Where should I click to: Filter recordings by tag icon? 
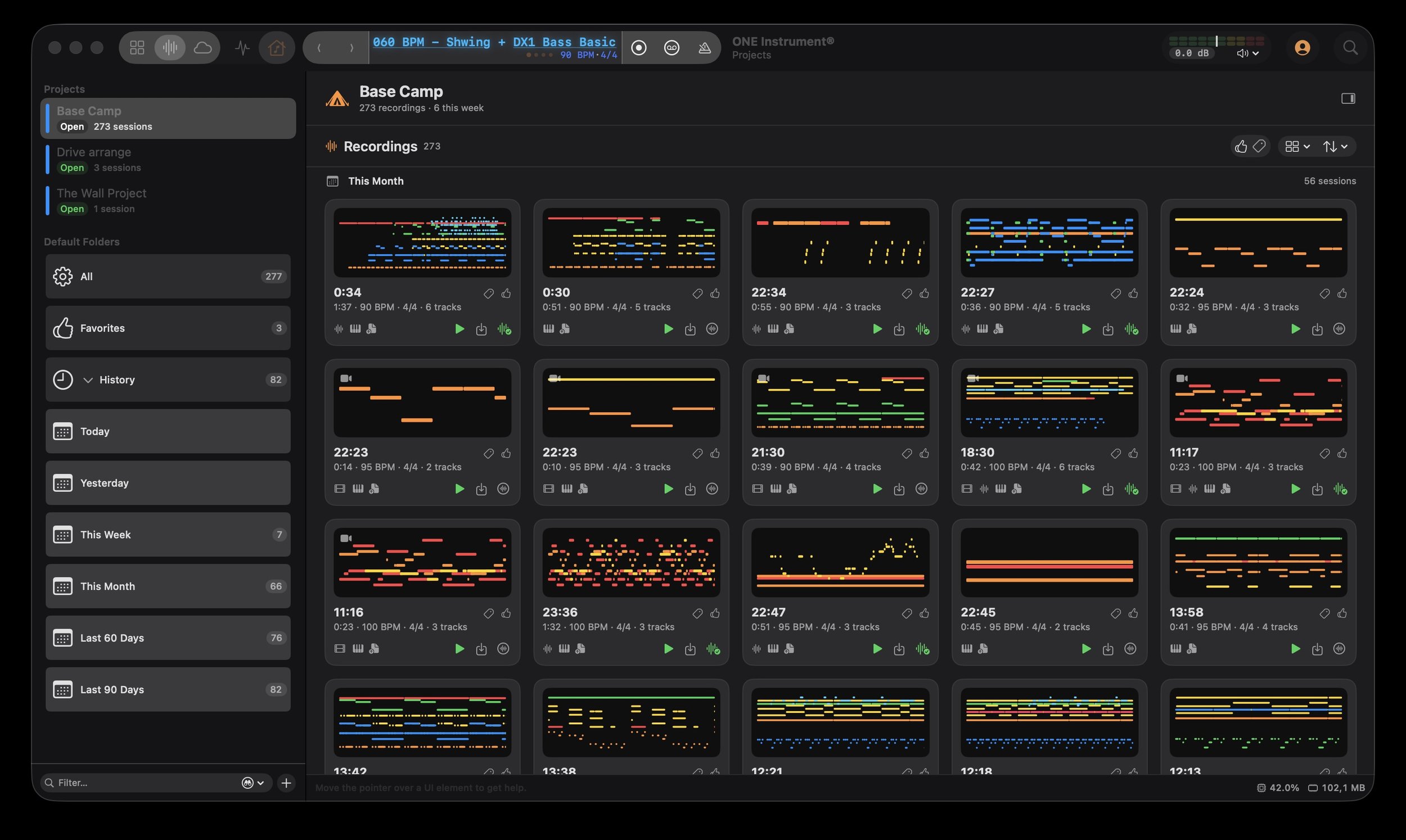click(x=1259, y=147)
